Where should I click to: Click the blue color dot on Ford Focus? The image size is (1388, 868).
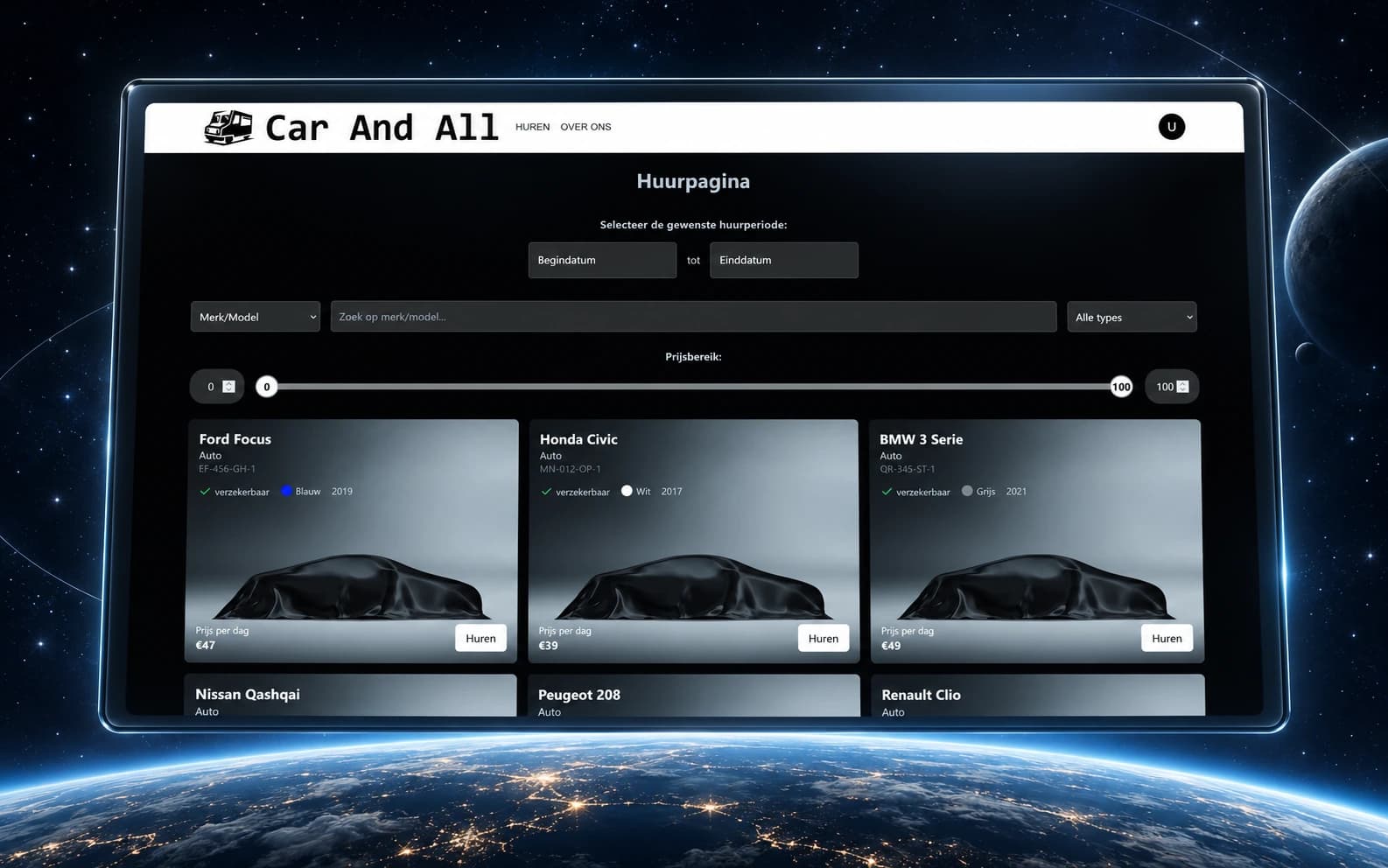point(286,491)
